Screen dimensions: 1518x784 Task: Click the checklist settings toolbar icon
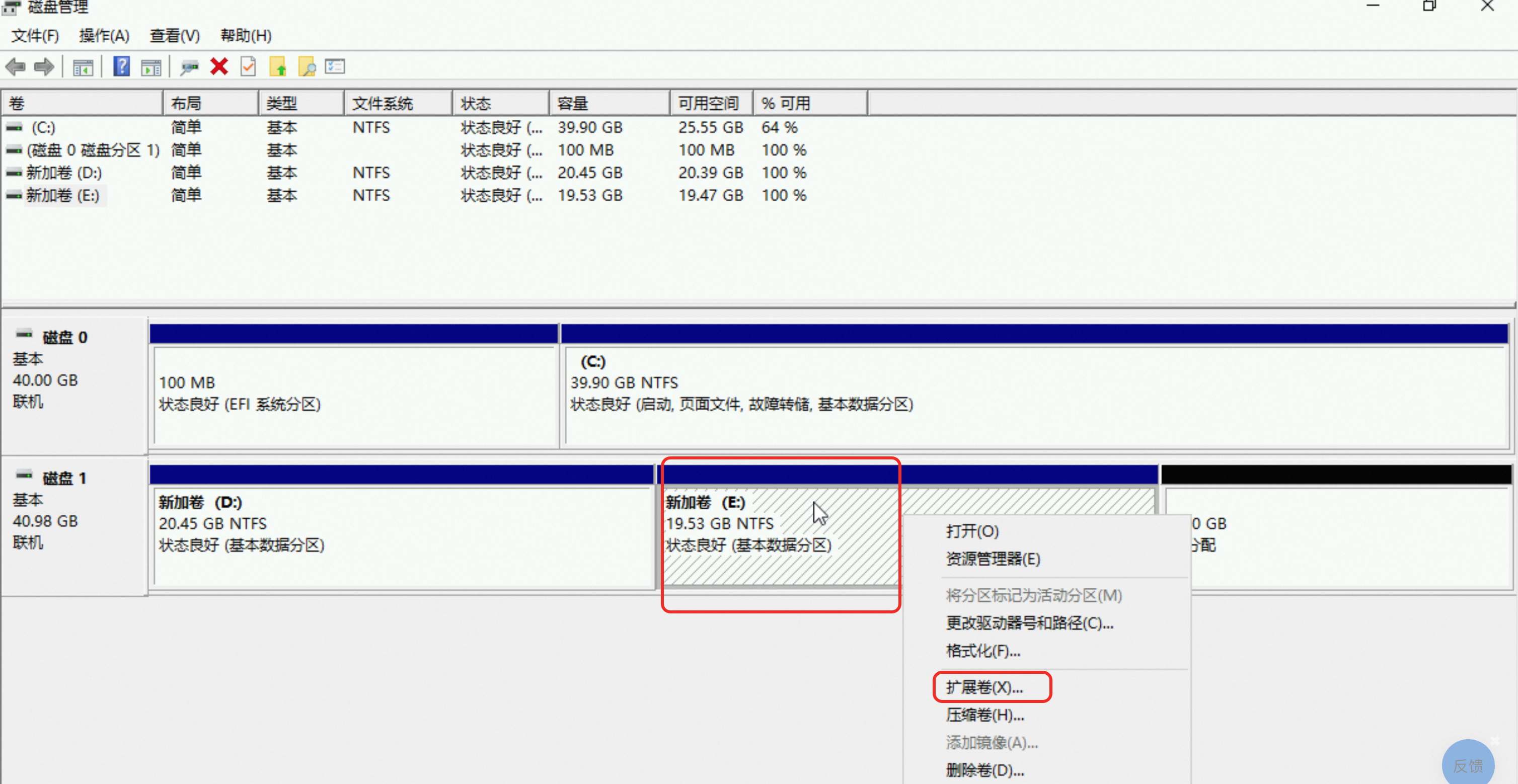tap(335, 66)
